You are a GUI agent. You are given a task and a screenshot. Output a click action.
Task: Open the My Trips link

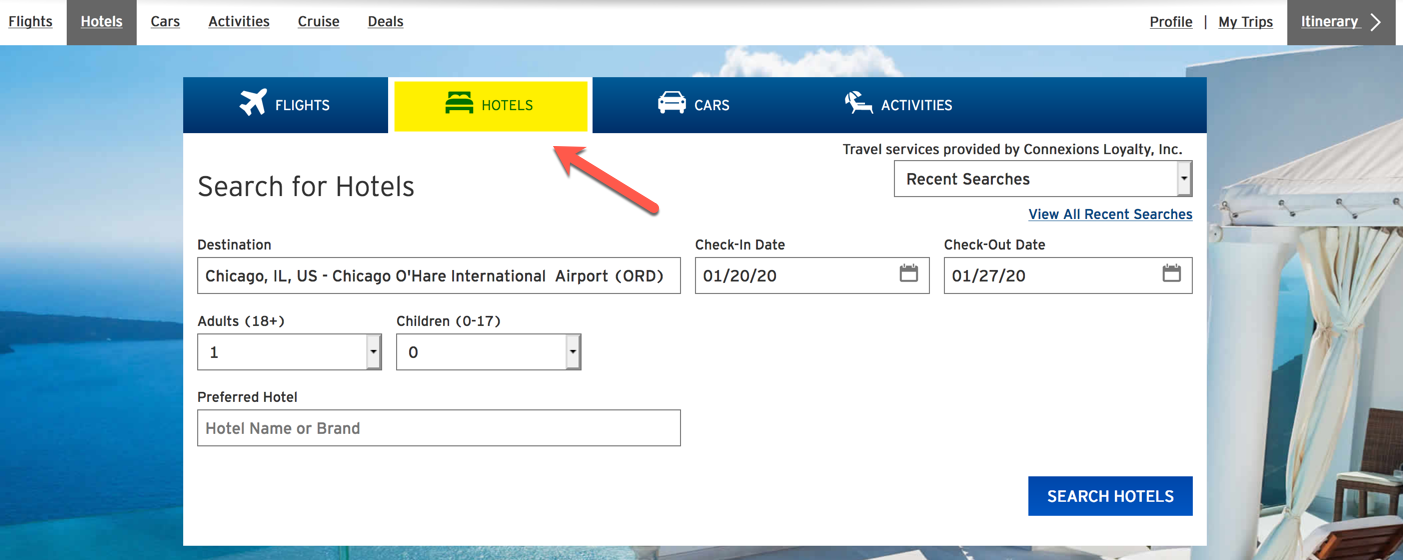[x=1245, y=22]
